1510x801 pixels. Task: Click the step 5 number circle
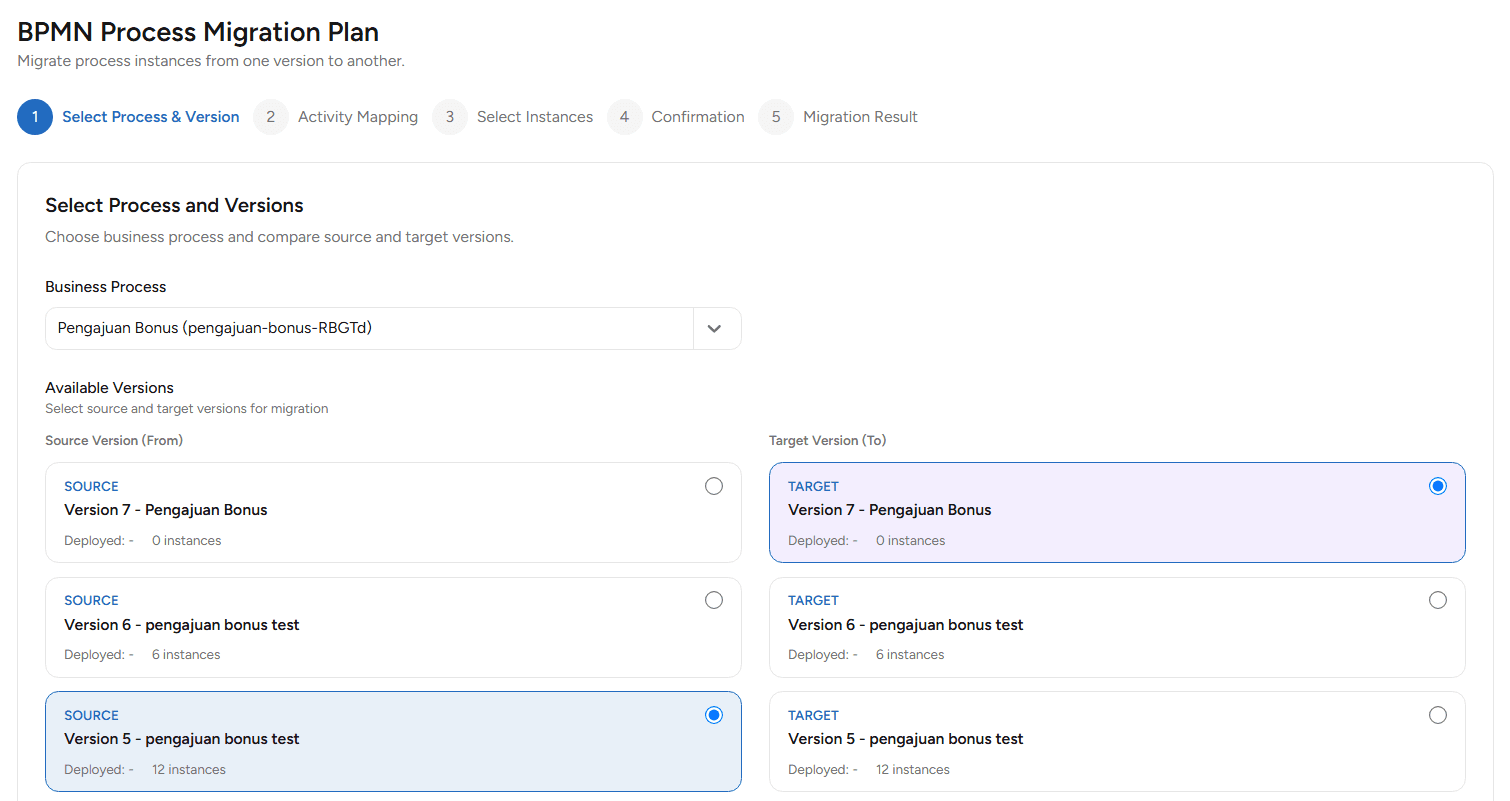point(776,117)
